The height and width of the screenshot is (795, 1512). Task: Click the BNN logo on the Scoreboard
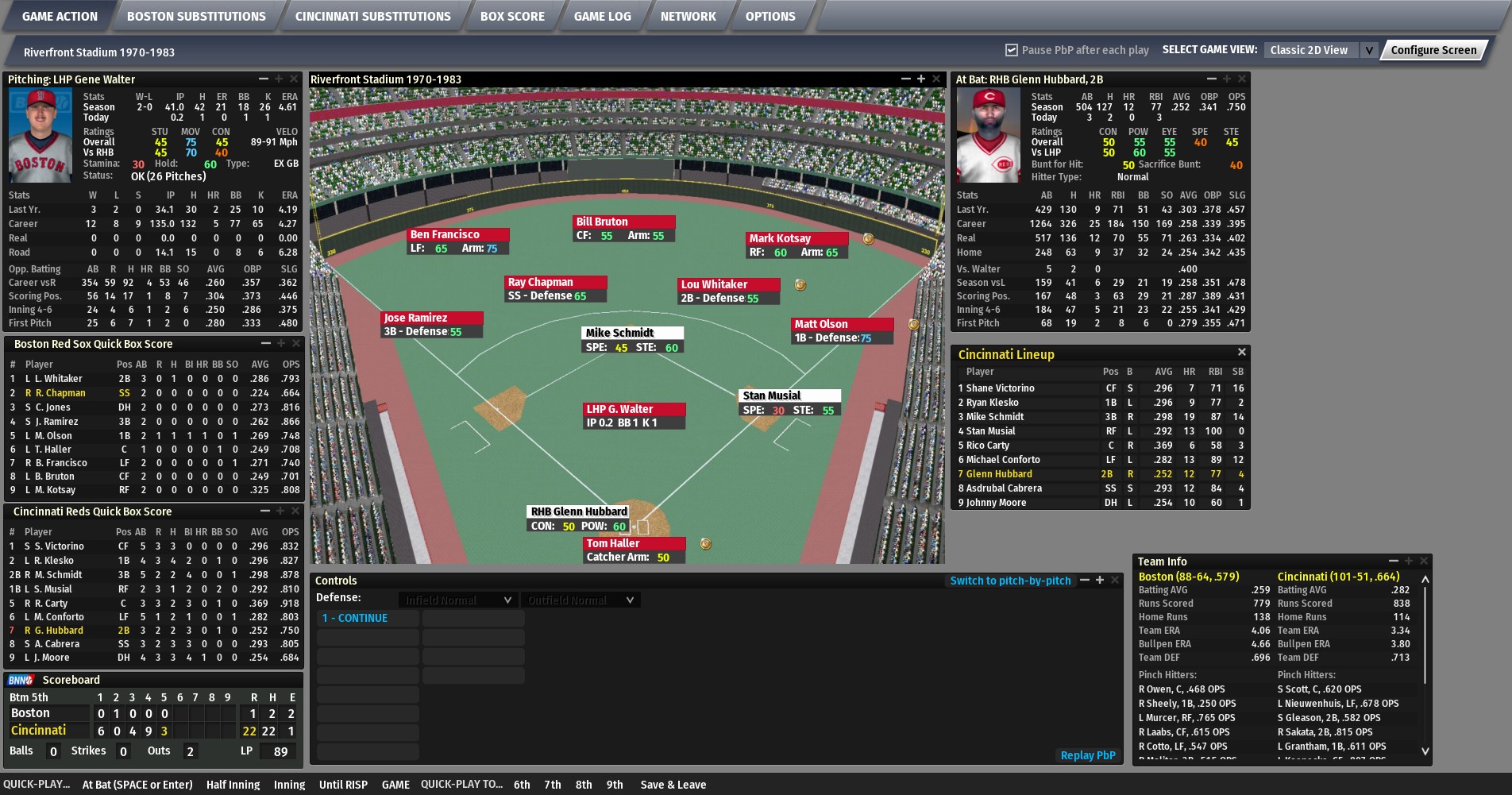(x=21, y=680)
